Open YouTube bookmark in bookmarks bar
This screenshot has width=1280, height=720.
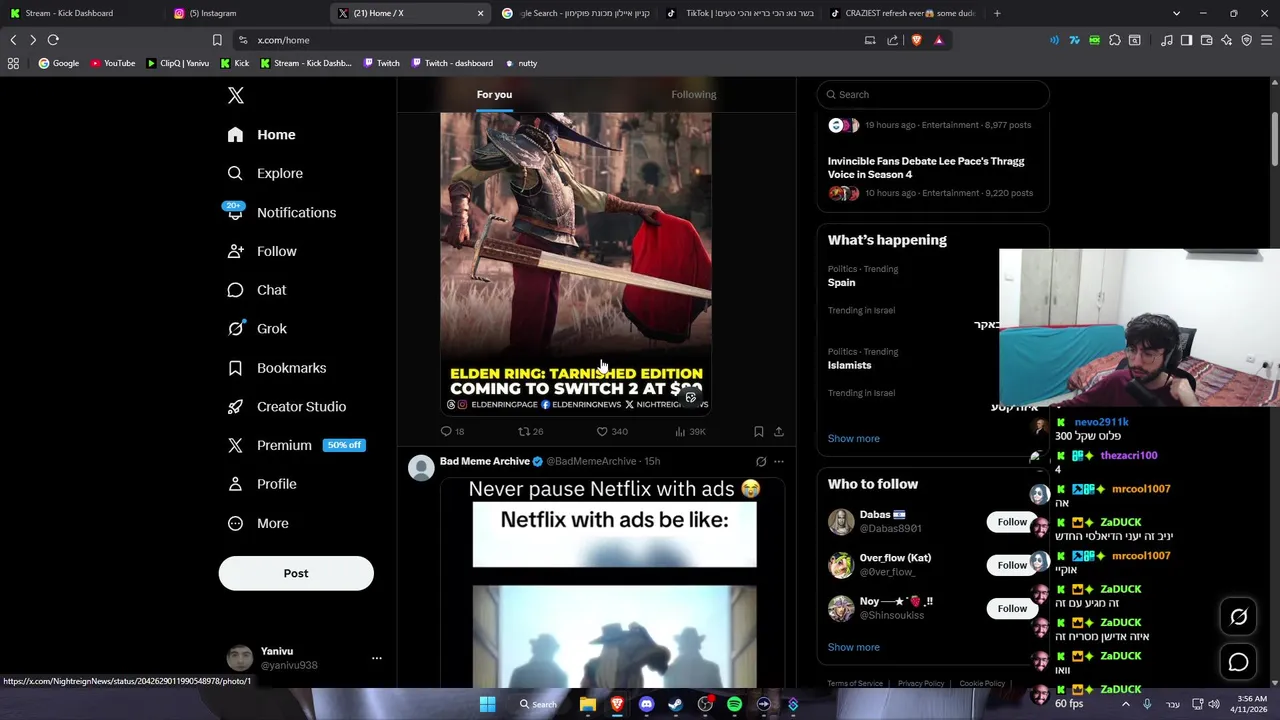coord(112,63)
